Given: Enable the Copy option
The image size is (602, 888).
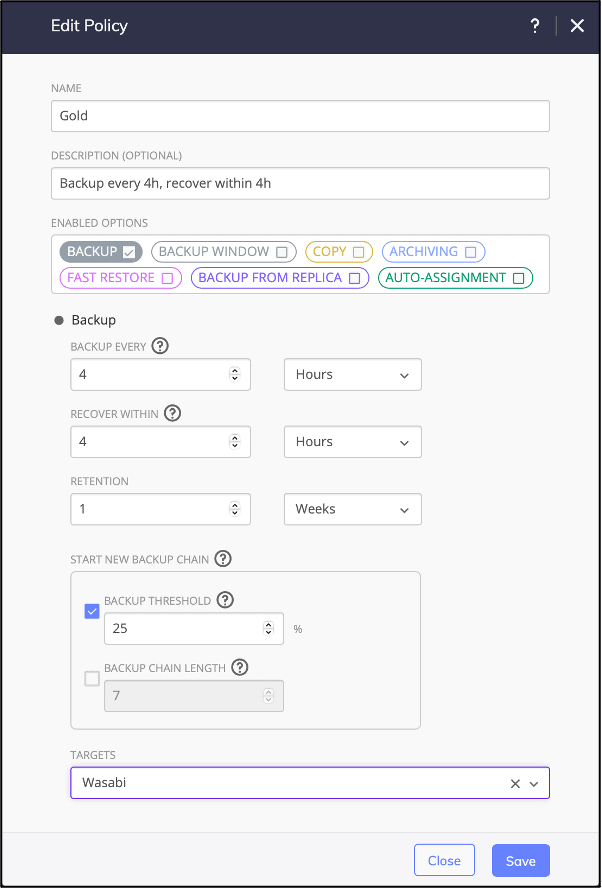Looking at the screenshot, I should tap(339, 252).
